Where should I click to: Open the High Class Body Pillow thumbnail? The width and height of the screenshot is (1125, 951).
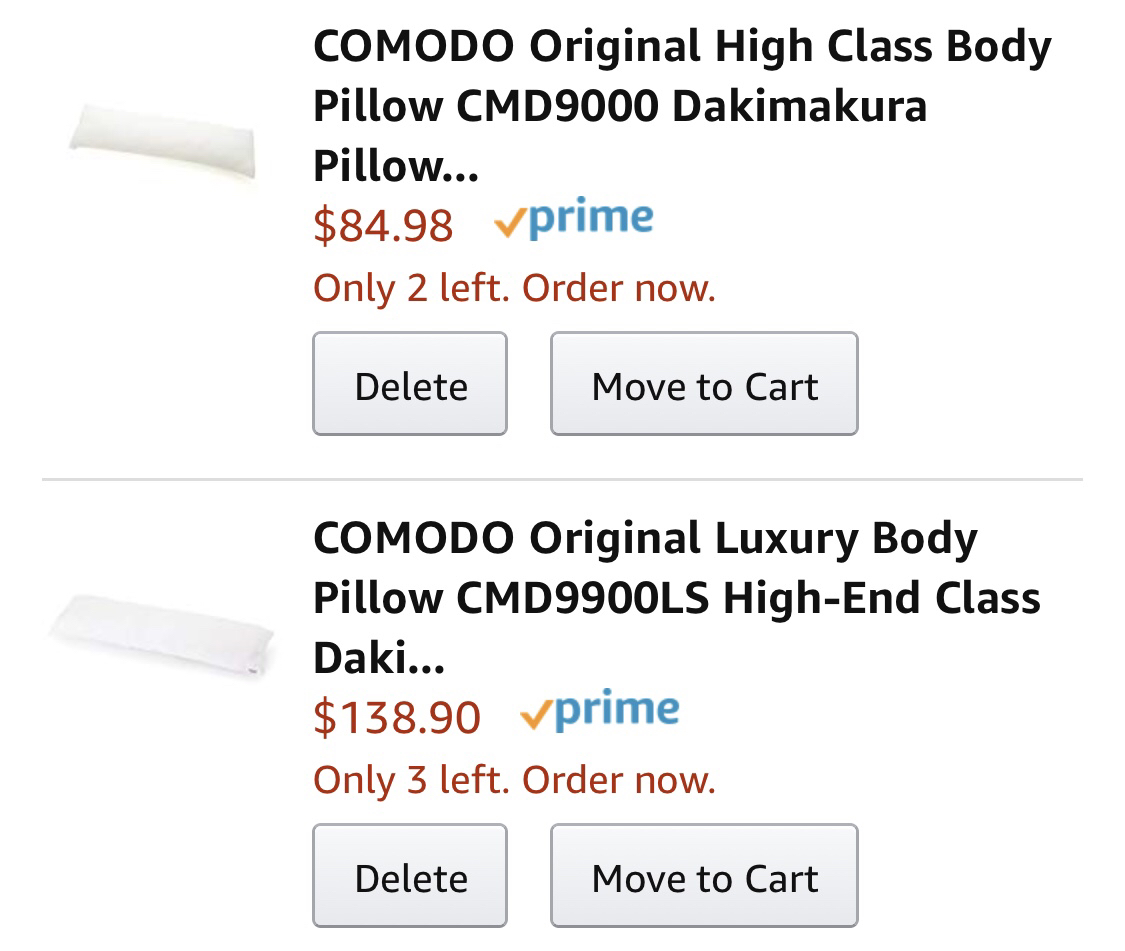(162, 146)
